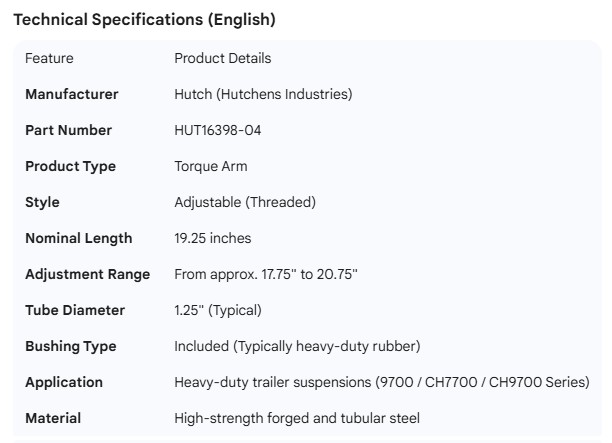Click the Product Details column header
Viewport: 612px width, 443px height.
tap(222, 58)
